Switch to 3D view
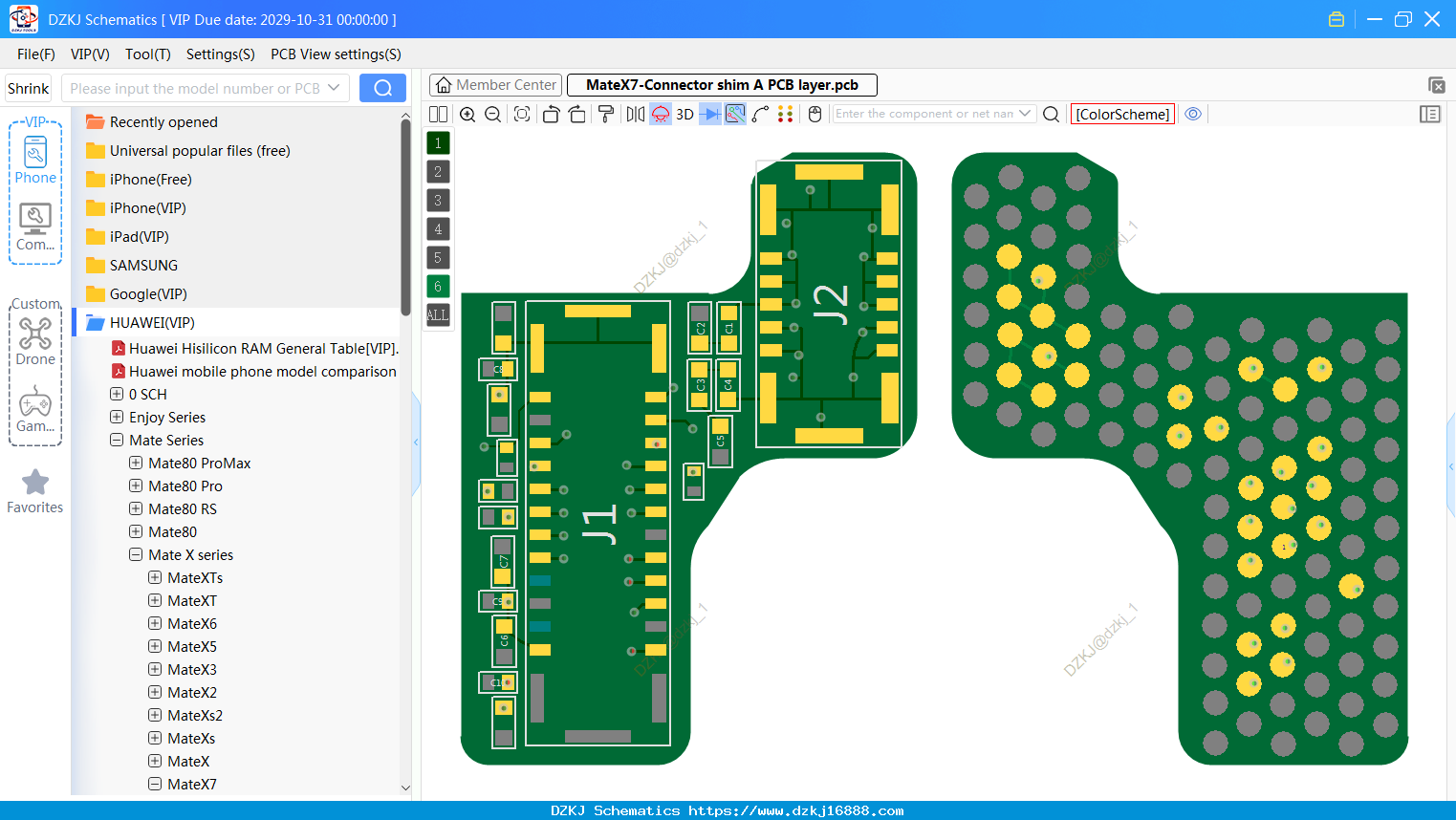 [685, 114]
